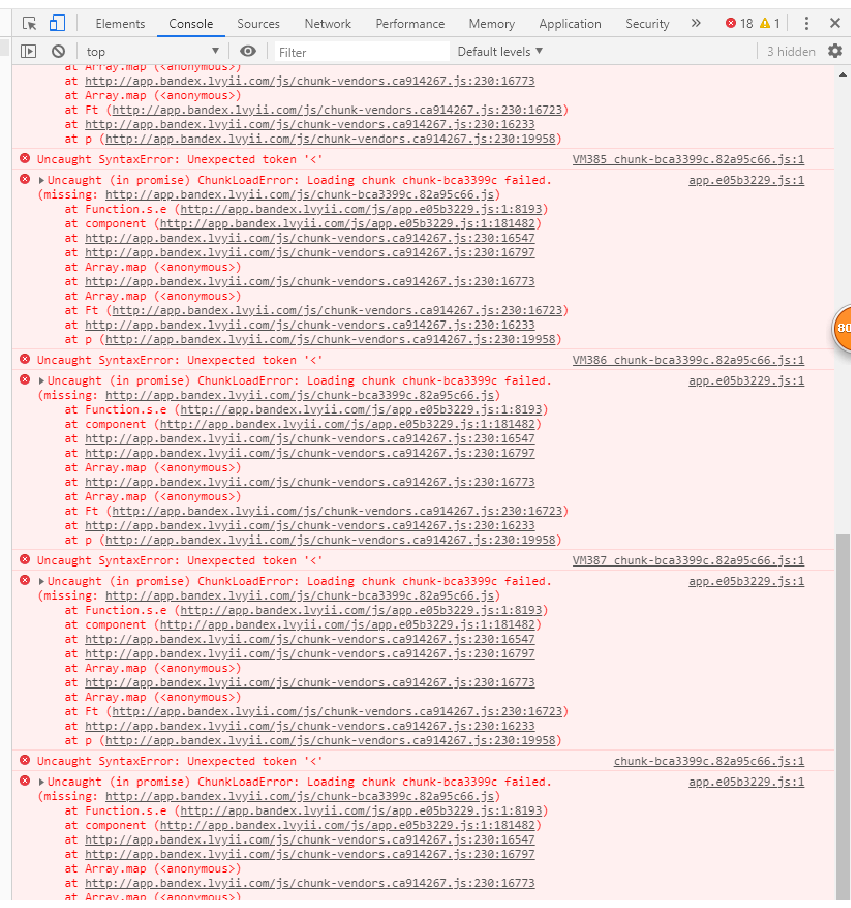
Task: Open the DevTools three-dot menu
Action: pyautogui.click(x=806, y=23)
